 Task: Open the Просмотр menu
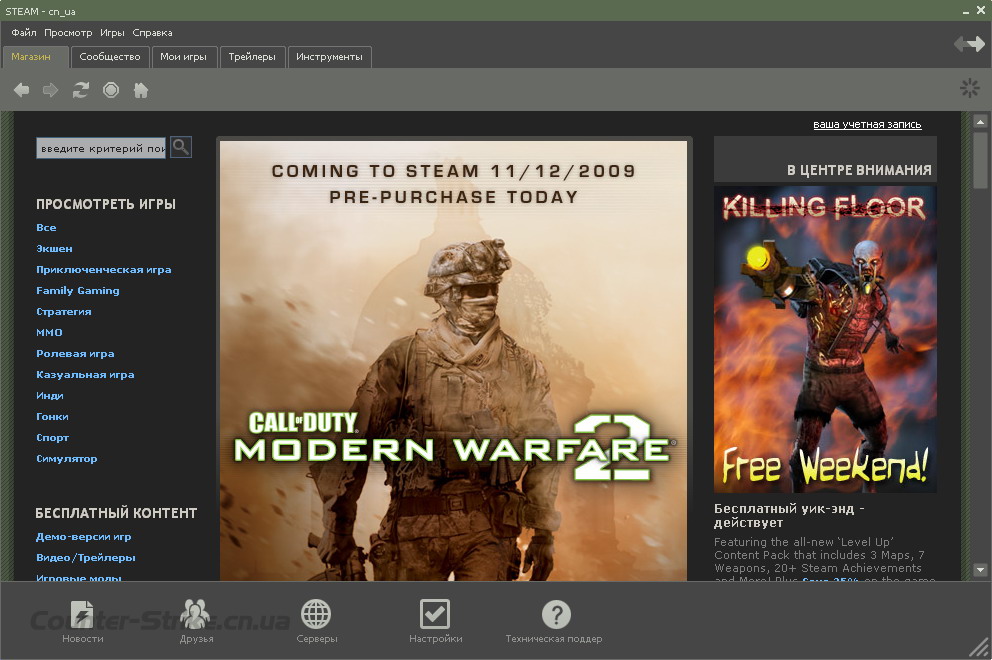(68, 32)
